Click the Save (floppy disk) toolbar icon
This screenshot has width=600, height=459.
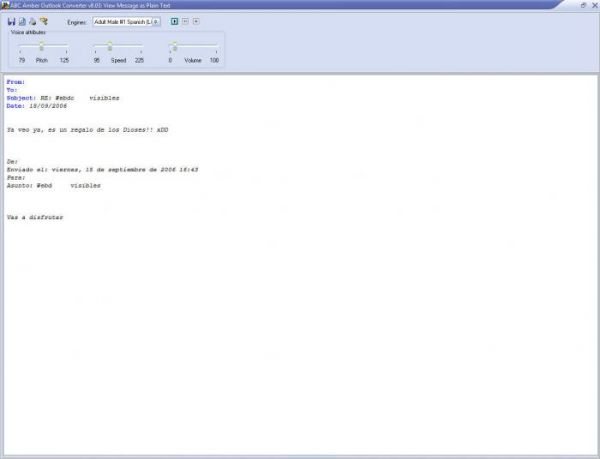[x=11, y=21]
